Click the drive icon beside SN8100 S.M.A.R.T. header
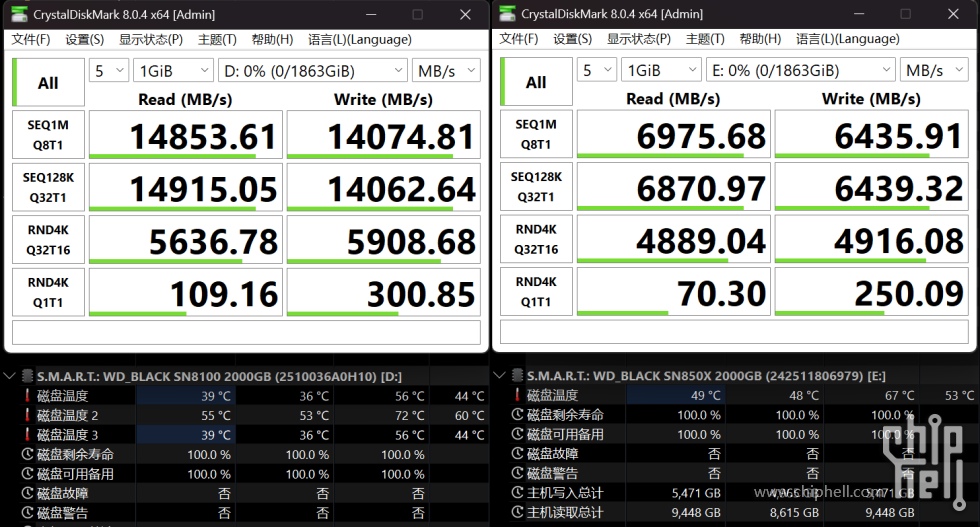Screen dimensions: 980x527 (x=28, y=376)
